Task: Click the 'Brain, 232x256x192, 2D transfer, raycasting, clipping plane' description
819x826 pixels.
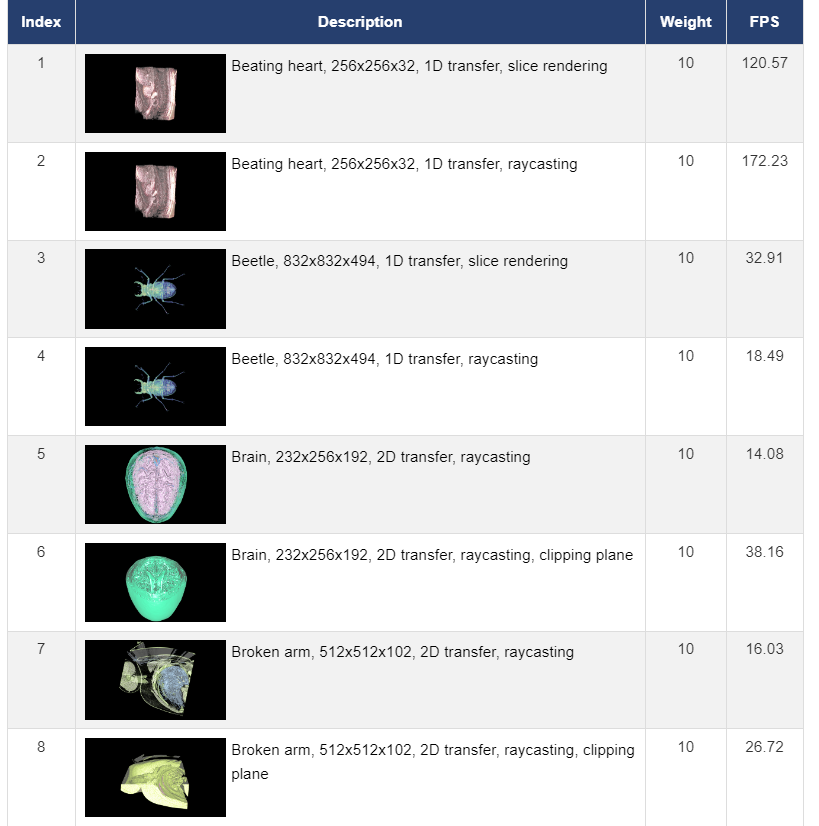Action: pos(432,555)
